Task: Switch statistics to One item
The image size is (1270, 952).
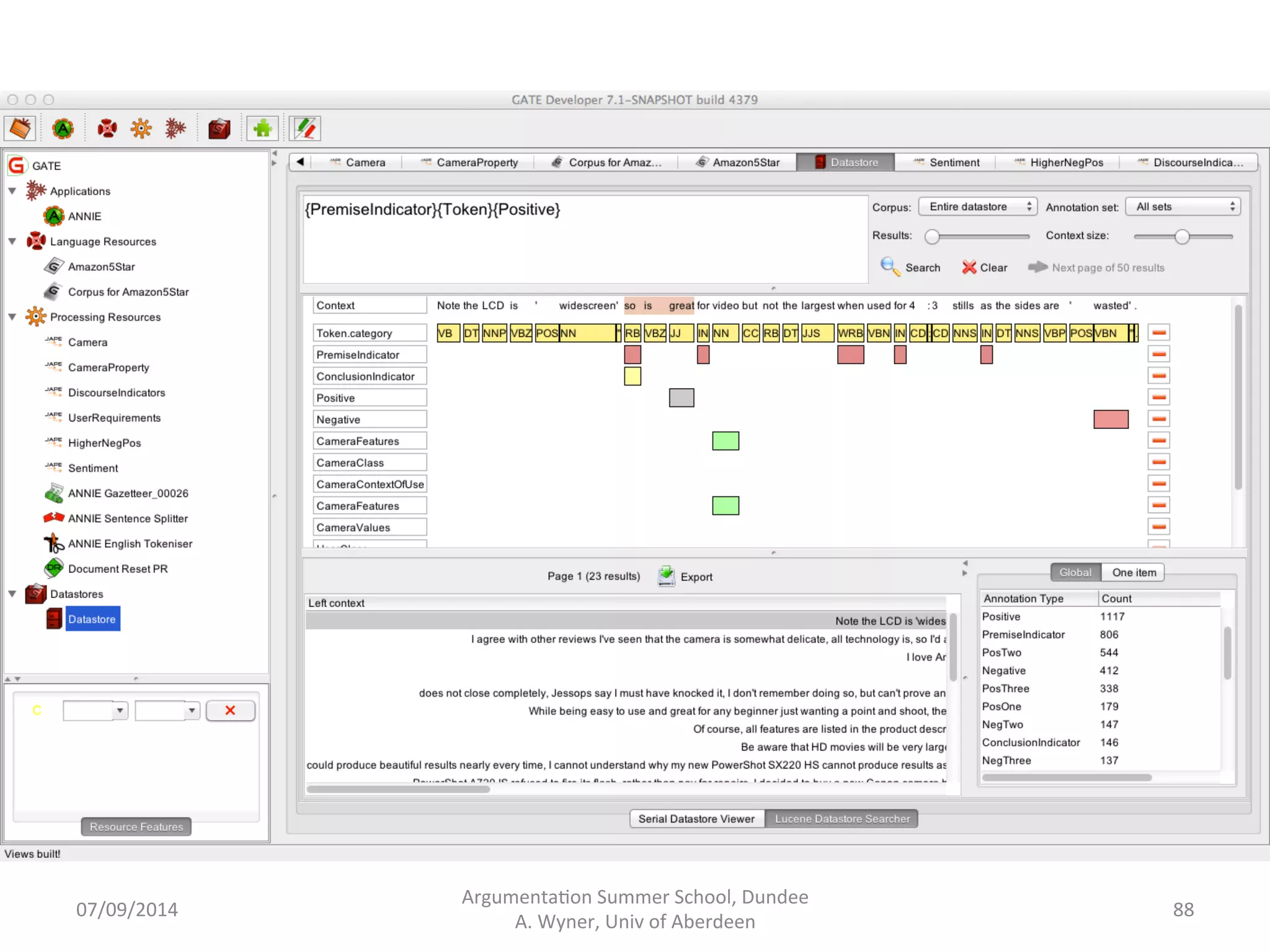Action: pyautogui.click(x=1134, y=573)
